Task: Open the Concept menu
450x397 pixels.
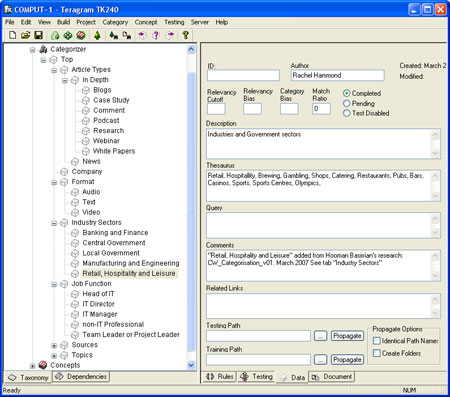Action: (x=146, y=22)
